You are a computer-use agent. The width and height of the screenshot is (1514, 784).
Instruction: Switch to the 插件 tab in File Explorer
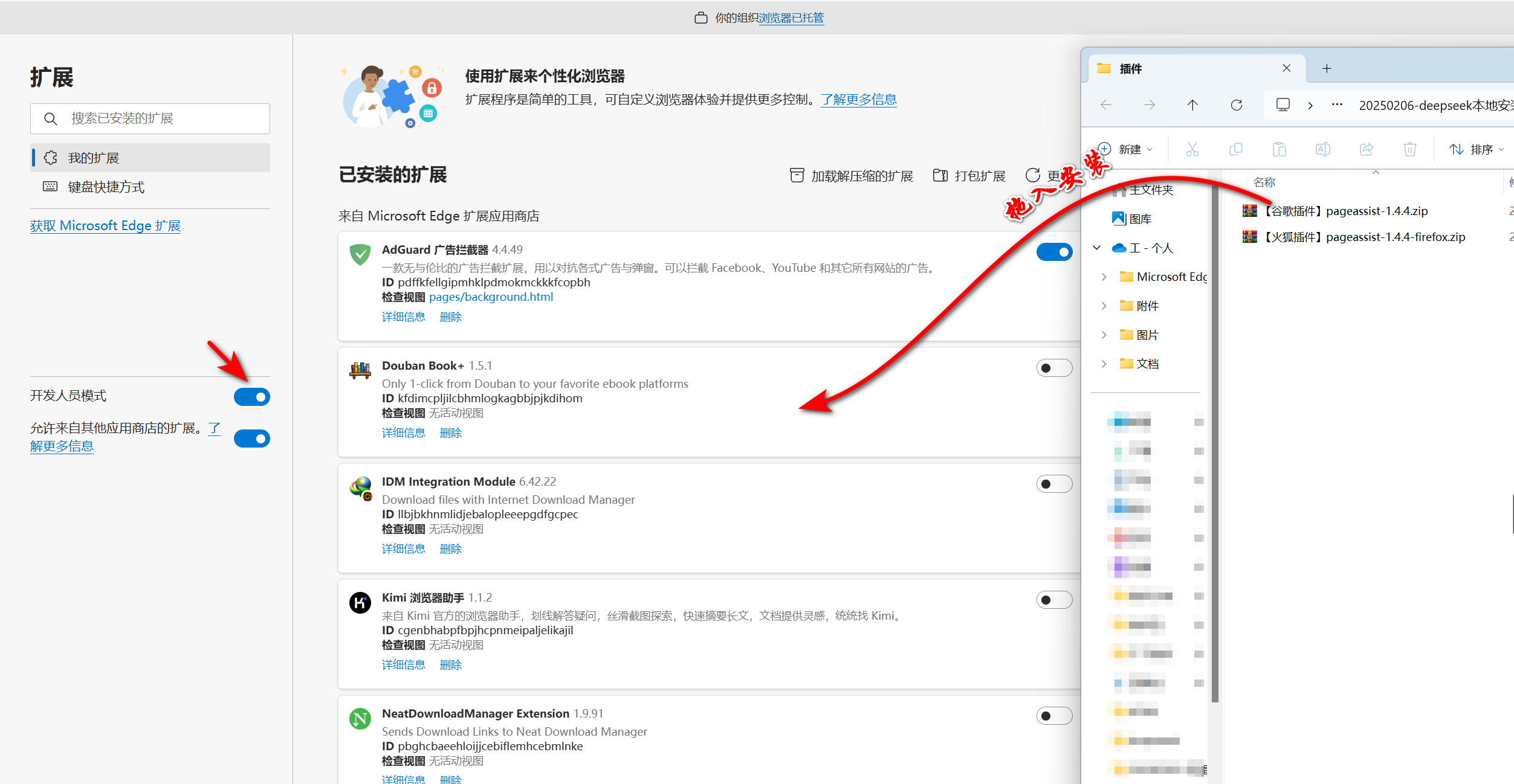[x=1131, y=68]
